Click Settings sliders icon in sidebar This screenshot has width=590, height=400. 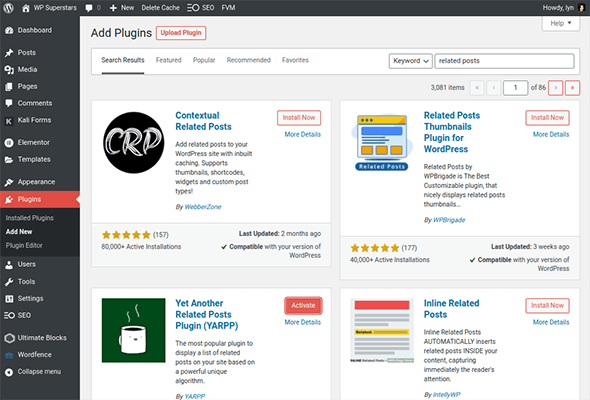coord(9,299)
